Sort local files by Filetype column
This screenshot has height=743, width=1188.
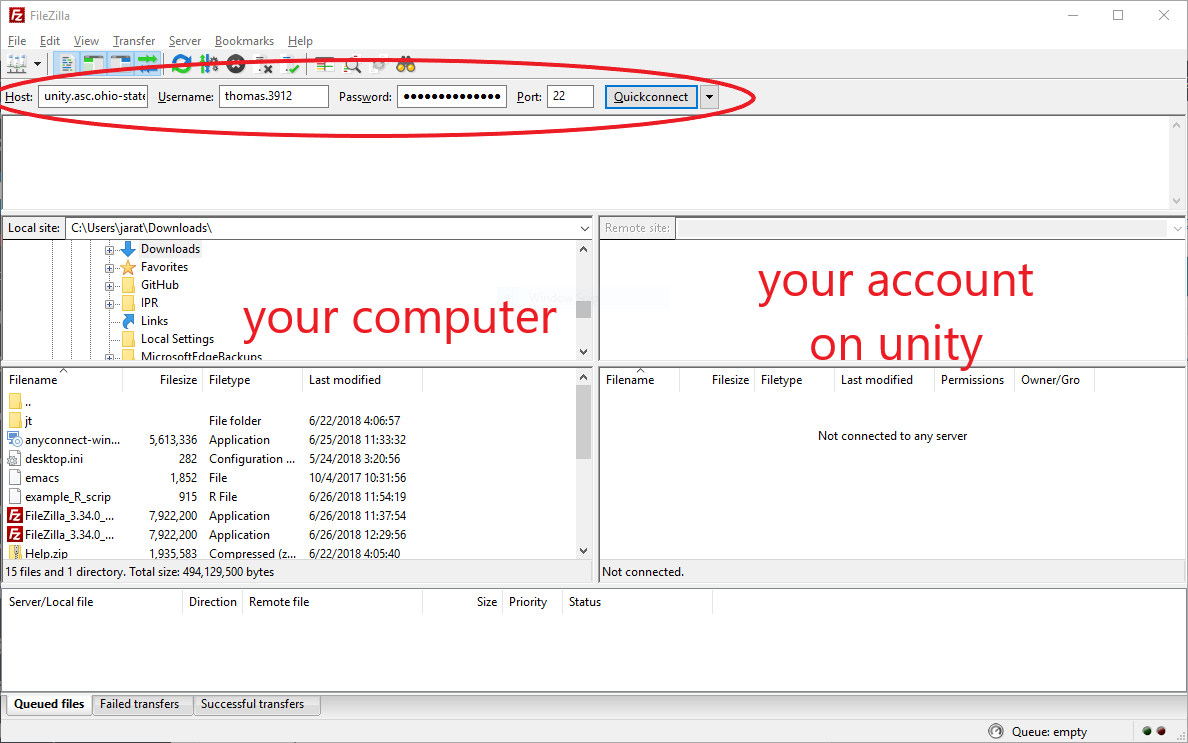click(x=253, y=380)
